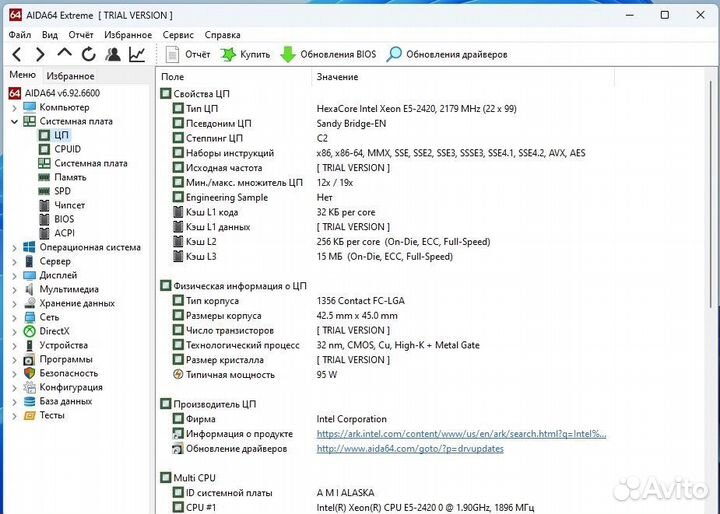This screenshot has width=720, height=514.
Task: Select the Тип ЦП row
Action: 344,109
